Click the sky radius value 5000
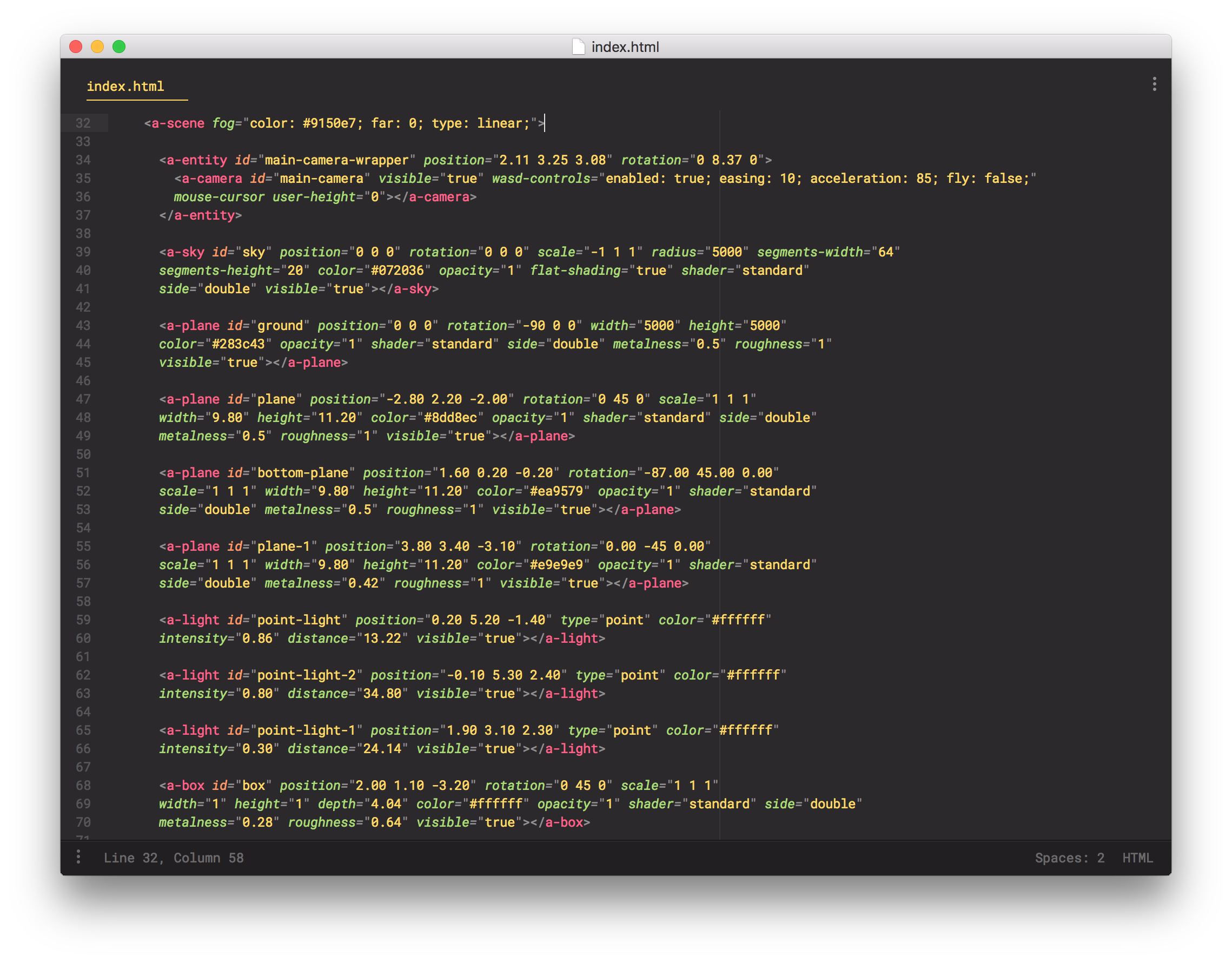Screen dimensions: 1232x962 coord(726,252)
